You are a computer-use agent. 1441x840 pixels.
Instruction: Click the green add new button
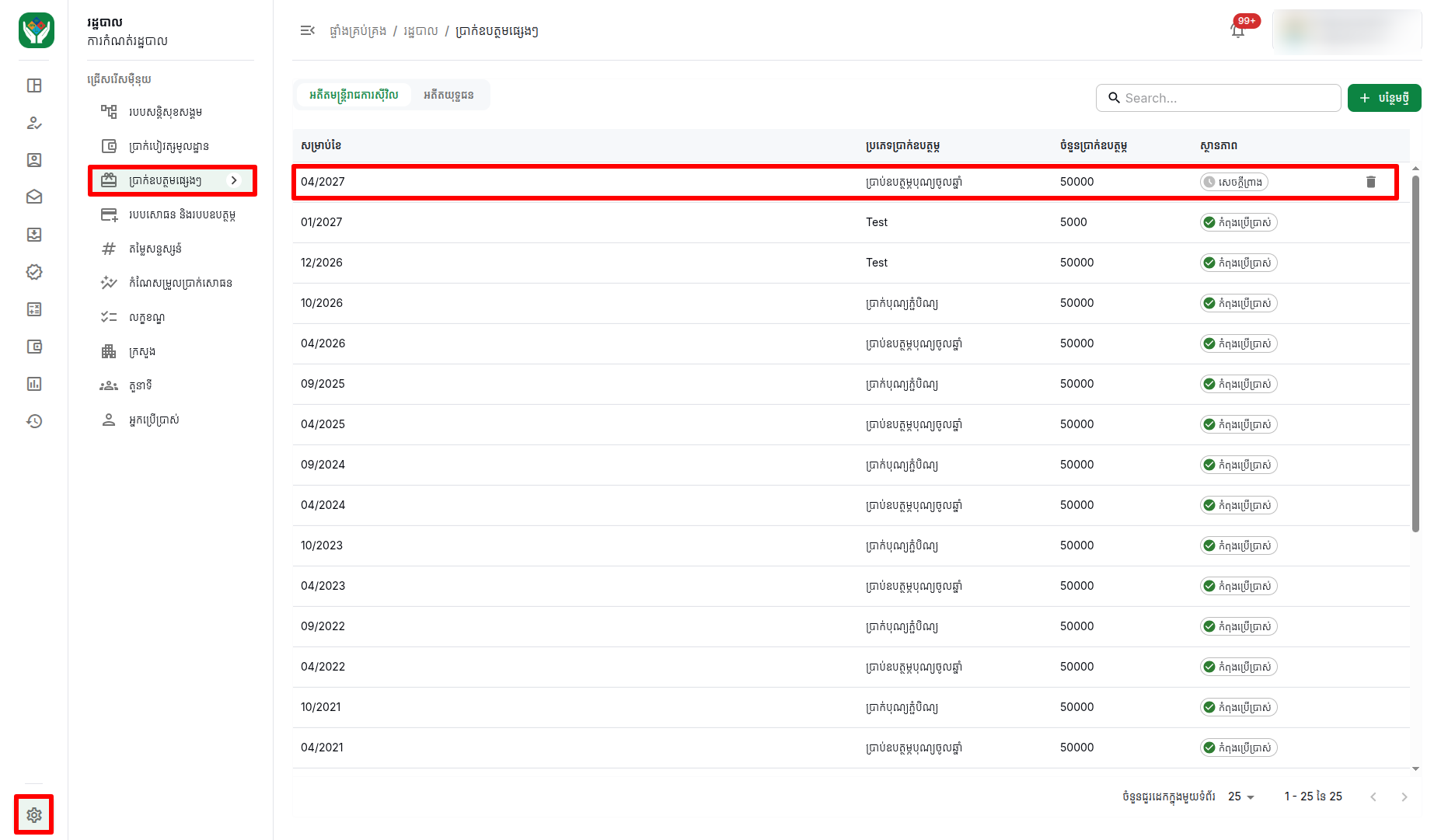point(1384,98)
